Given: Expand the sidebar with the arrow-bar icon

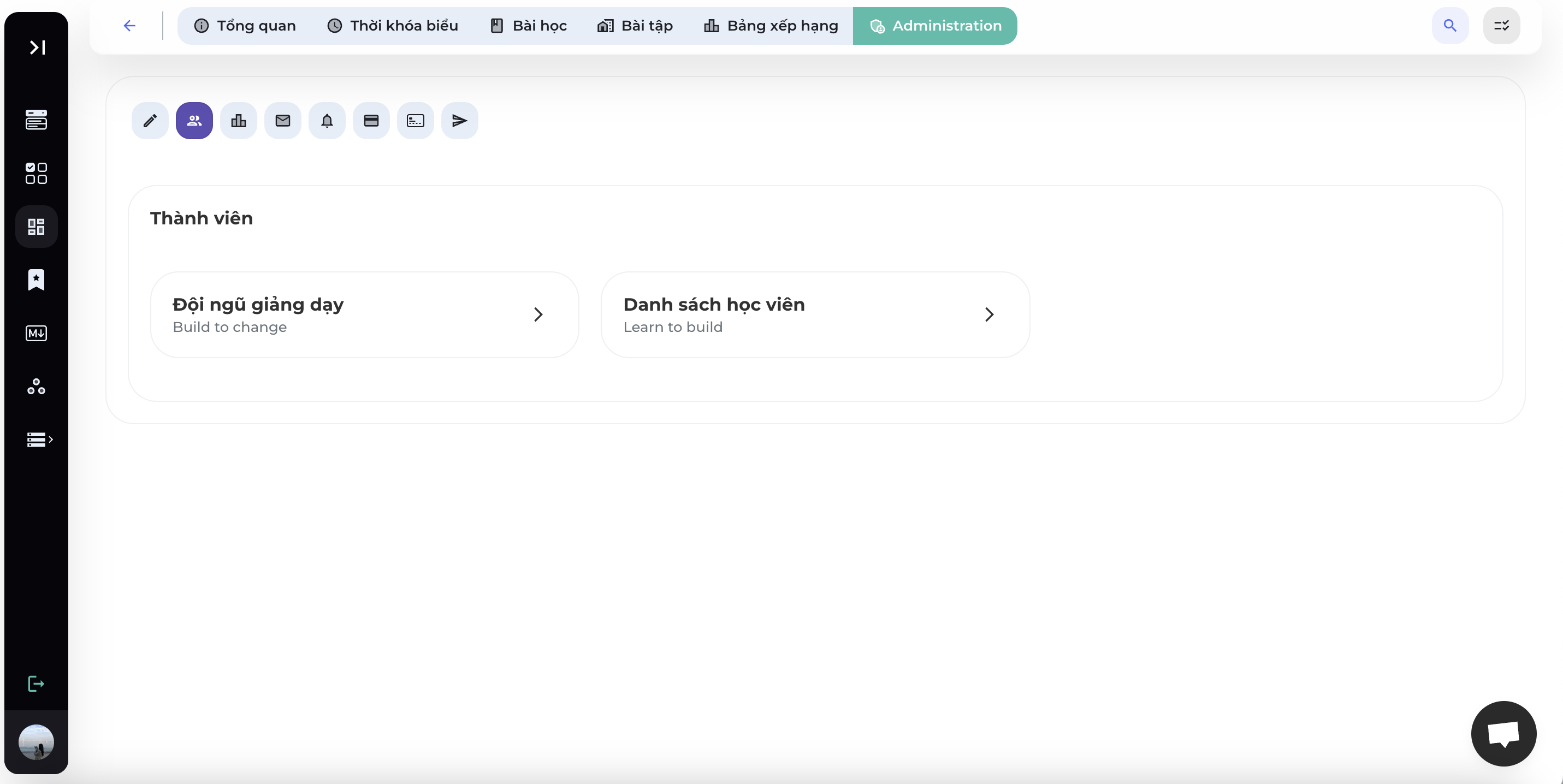Looking at the screenshot, I should tap(37, 47).
